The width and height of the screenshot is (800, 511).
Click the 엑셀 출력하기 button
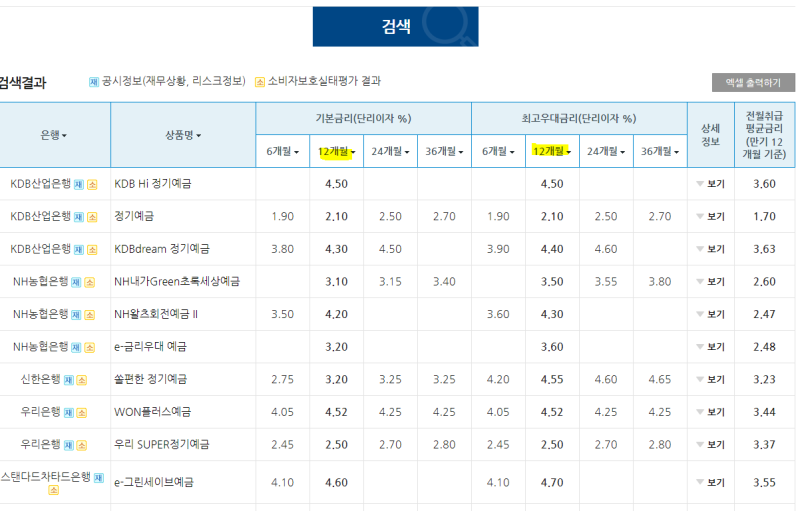coord(753,83)
